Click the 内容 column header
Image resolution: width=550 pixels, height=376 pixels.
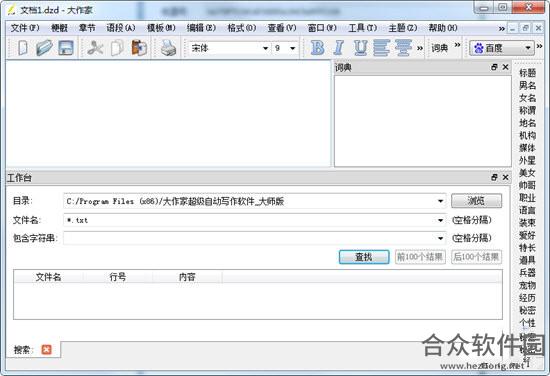click(187, 277)
